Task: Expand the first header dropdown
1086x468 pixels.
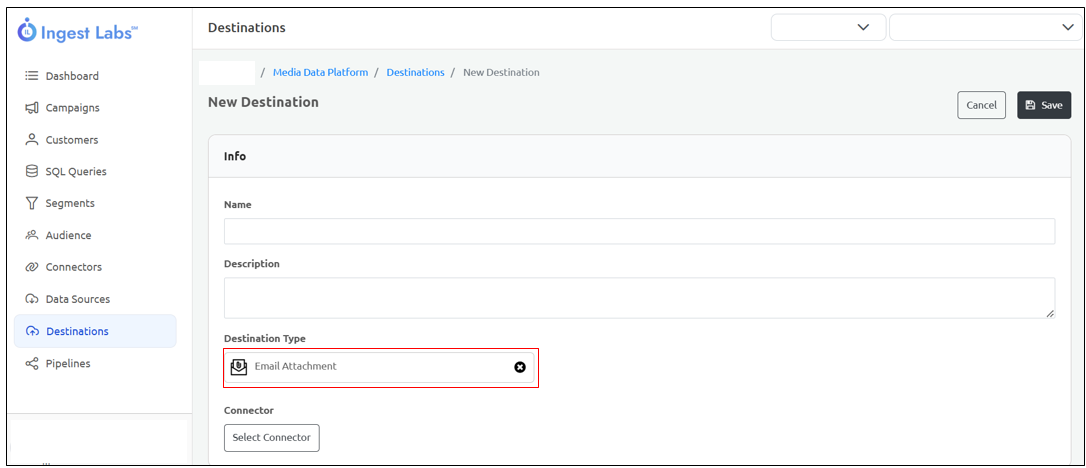Action: (x=828, y=28)
